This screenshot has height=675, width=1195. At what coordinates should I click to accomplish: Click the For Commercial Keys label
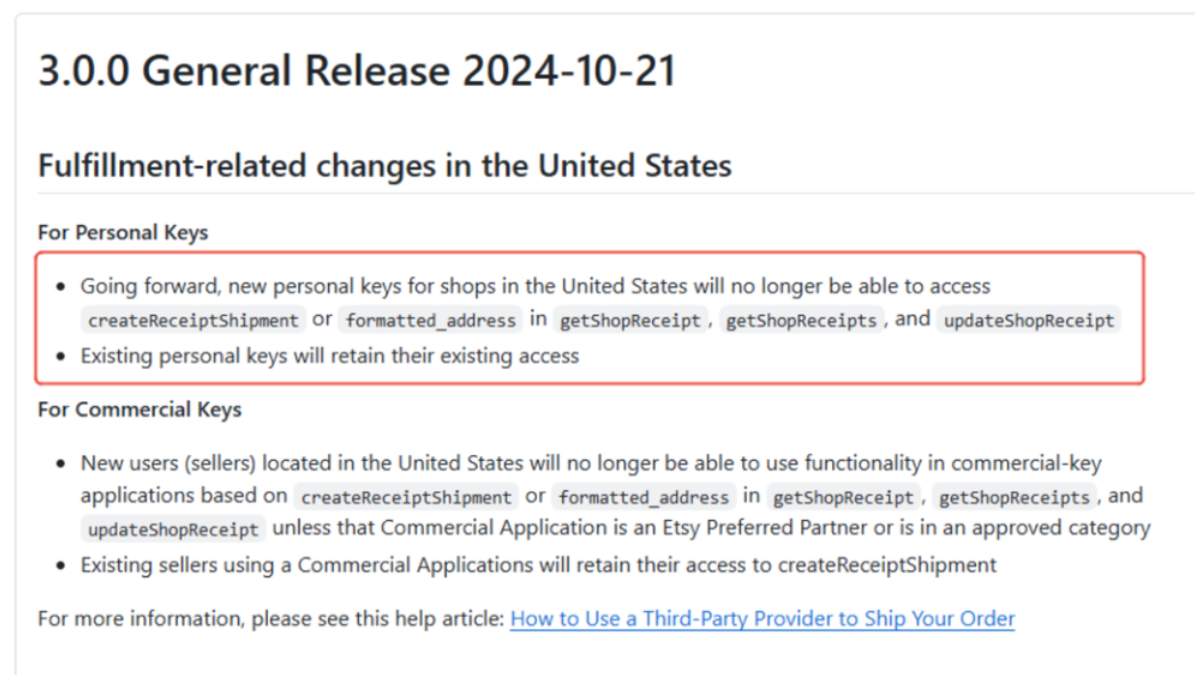139,410
